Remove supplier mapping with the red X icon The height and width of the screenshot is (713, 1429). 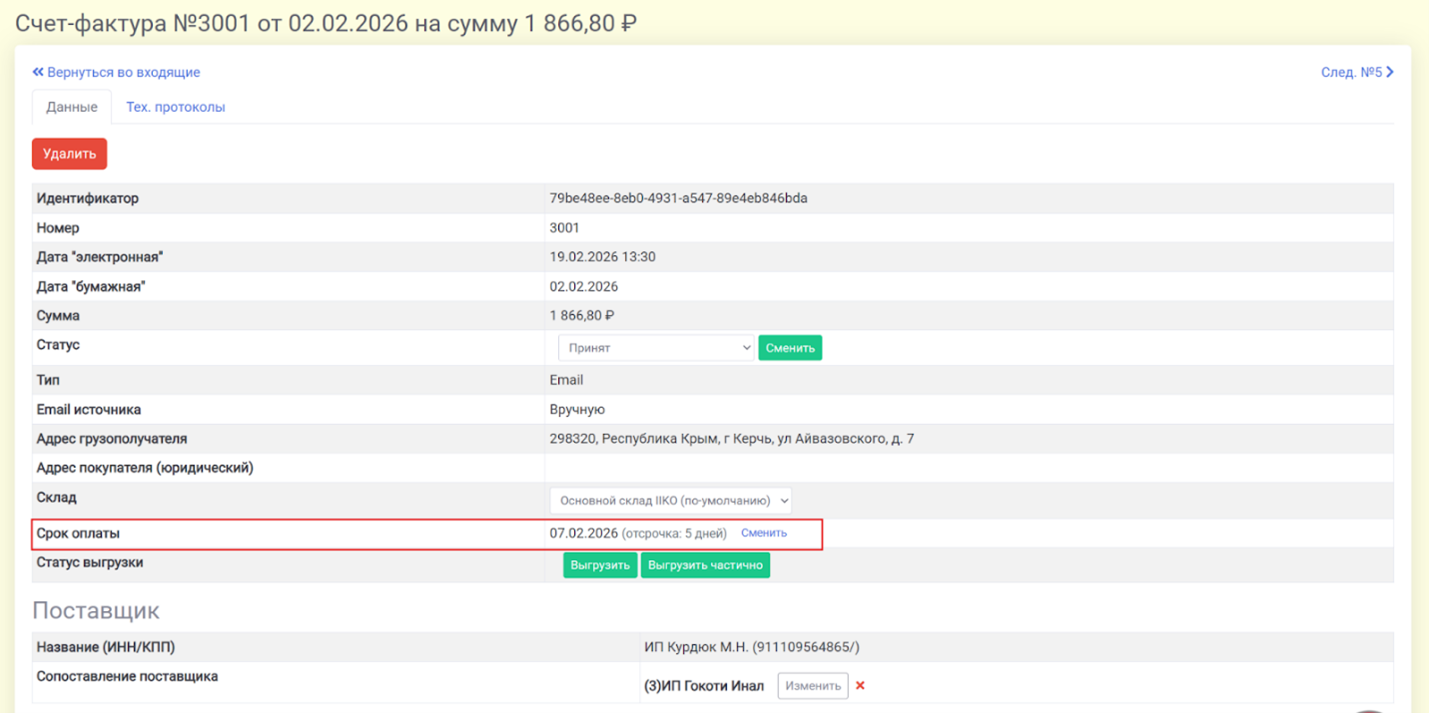pyautogui.click(x=860, y=686)
